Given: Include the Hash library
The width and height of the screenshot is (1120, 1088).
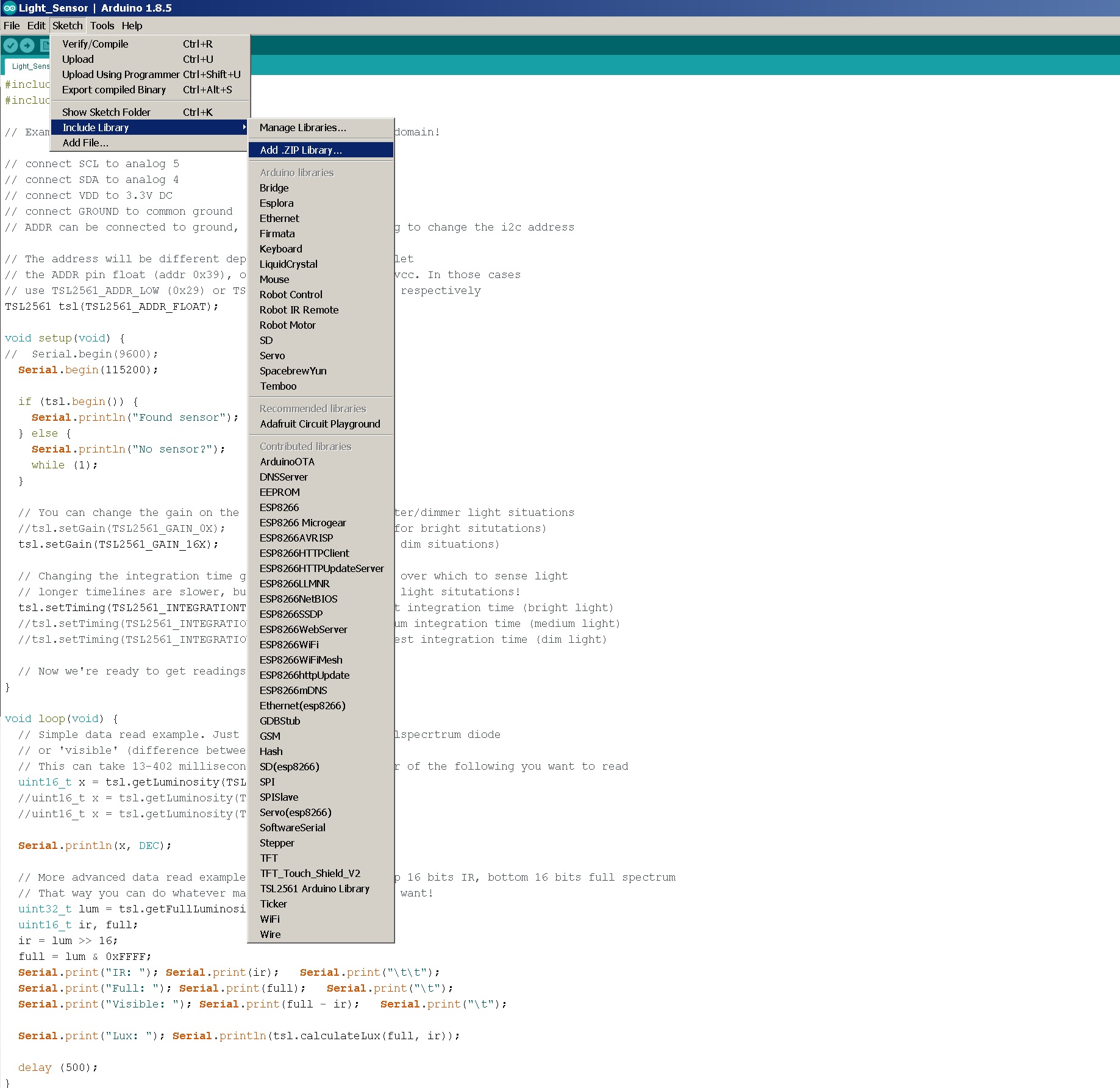Looking at the screenshot, I should tap(321, 751).
